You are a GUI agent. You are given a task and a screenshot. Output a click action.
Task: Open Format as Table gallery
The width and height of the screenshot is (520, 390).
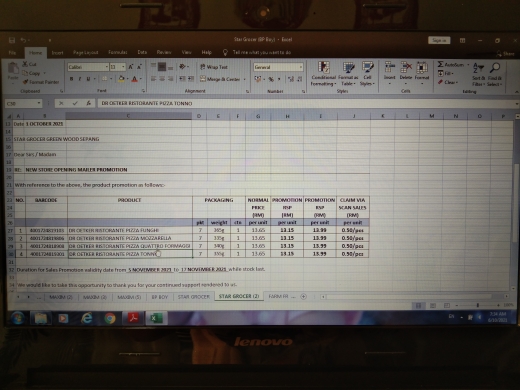[348, 74]
